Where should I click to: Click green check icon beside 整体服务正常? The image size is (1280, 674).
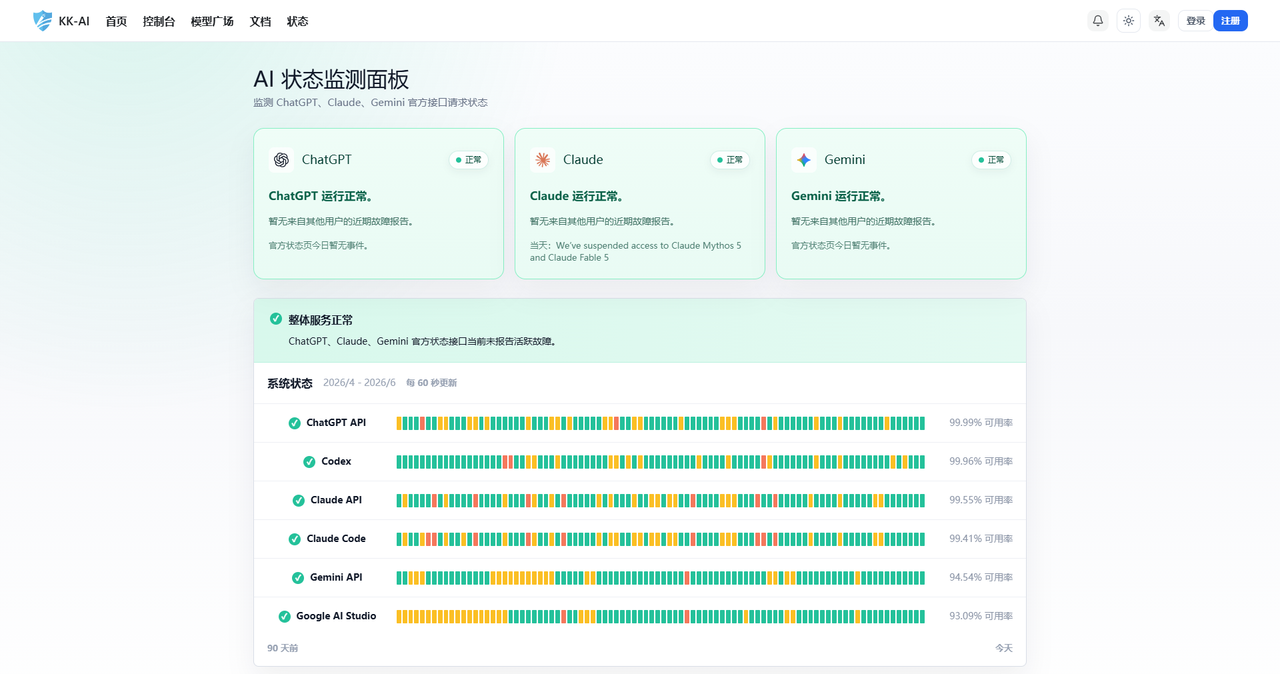[x=276, y=319]
